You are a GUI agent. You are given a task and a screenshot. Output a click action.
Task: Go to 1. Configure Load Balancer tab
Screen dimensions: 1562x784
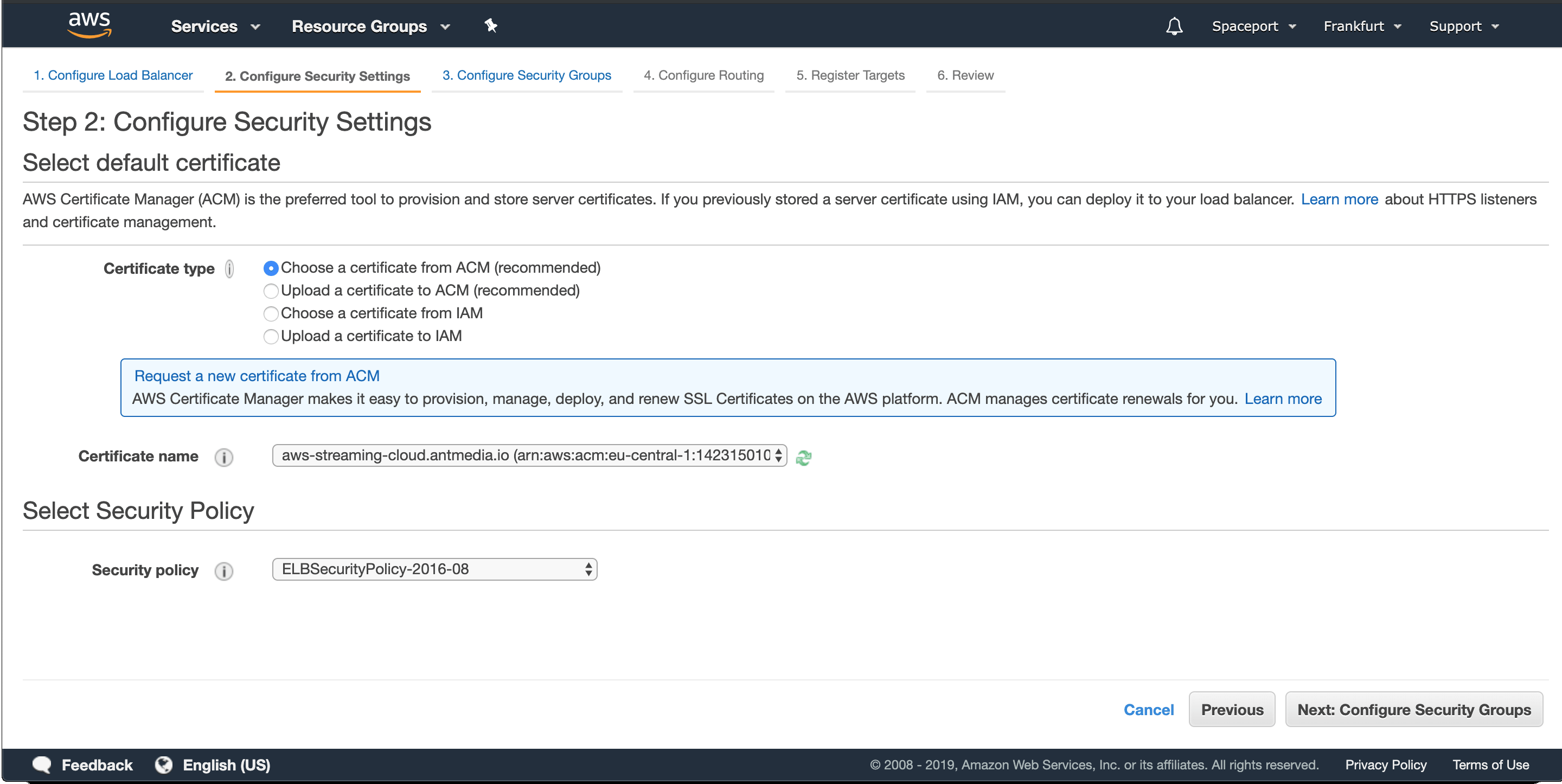click(x=113, y=75)
